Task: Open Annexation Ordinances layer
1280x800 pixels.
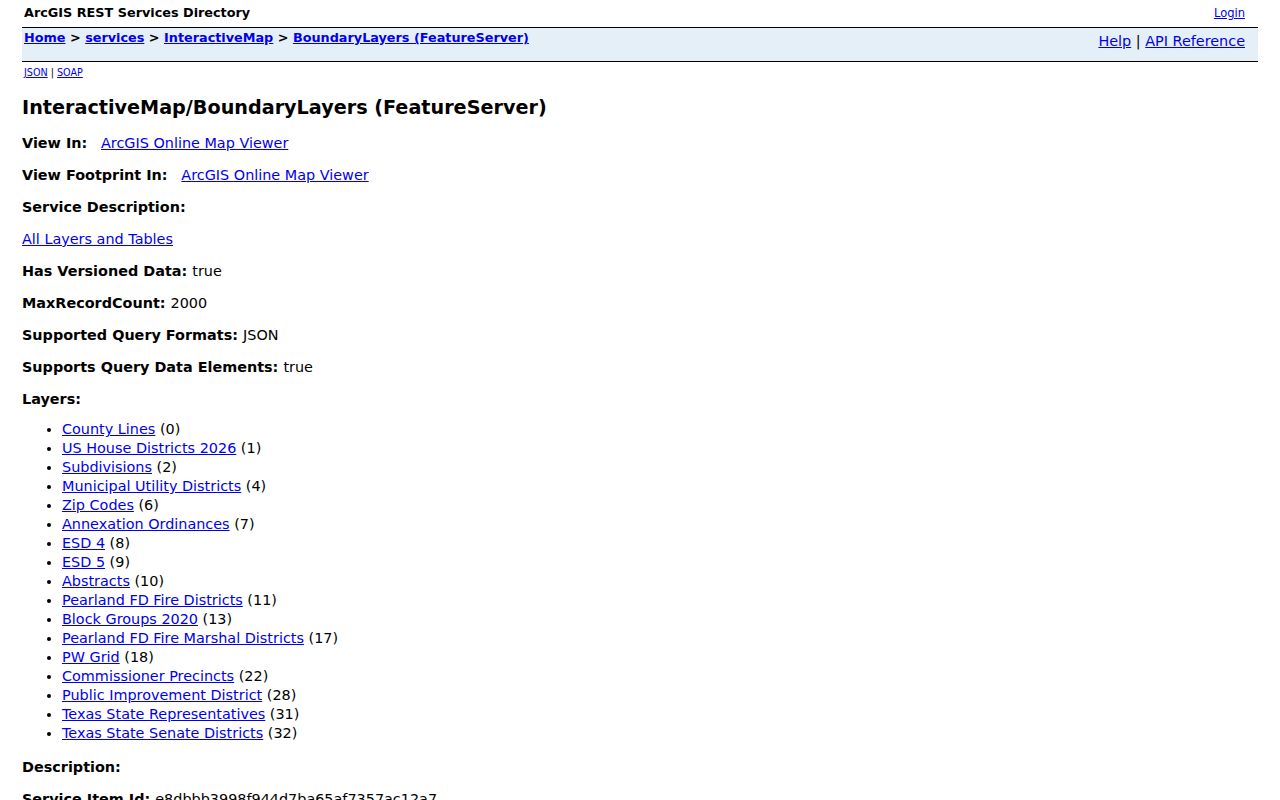Action: point(145,524)
